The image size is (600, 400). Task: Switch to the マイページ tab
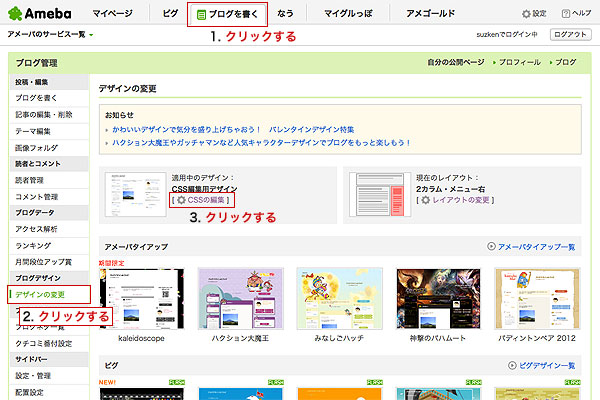113,14
